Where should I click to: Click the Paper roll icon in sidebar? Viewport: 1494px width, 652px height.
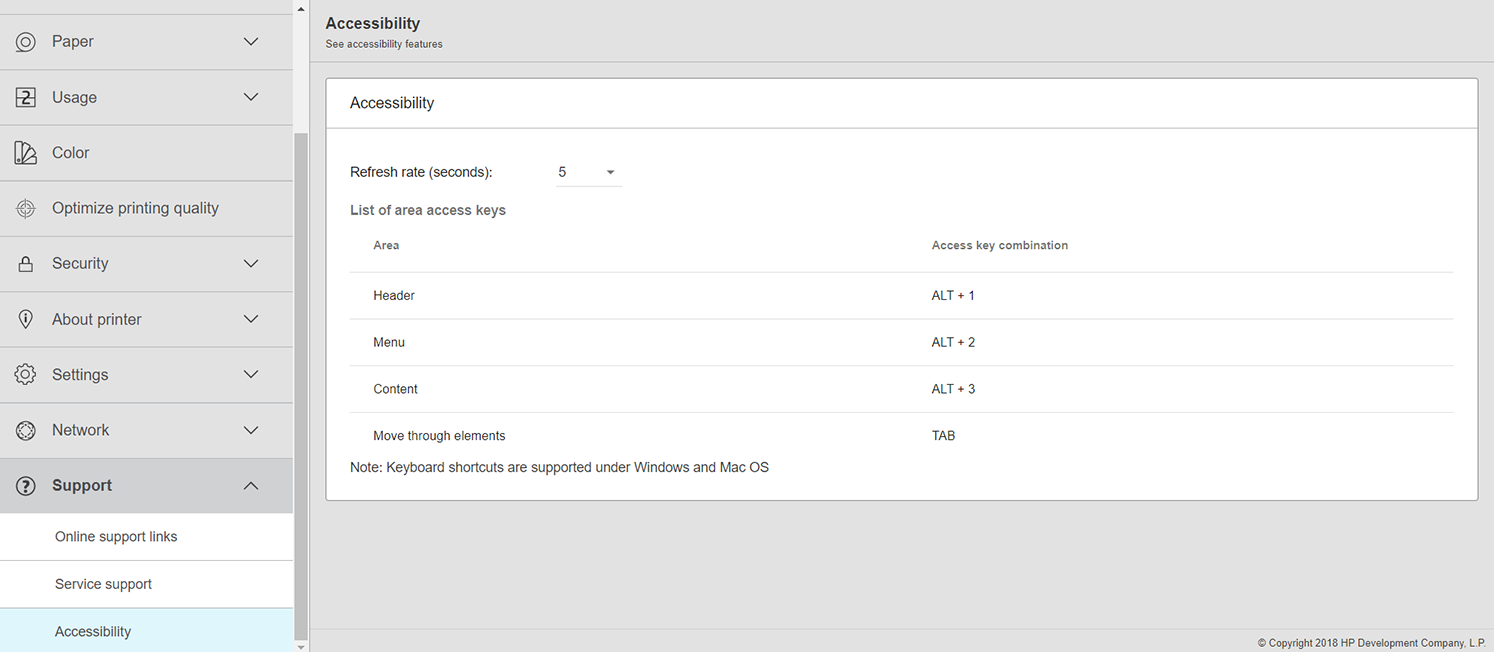(x=25, y=42)
